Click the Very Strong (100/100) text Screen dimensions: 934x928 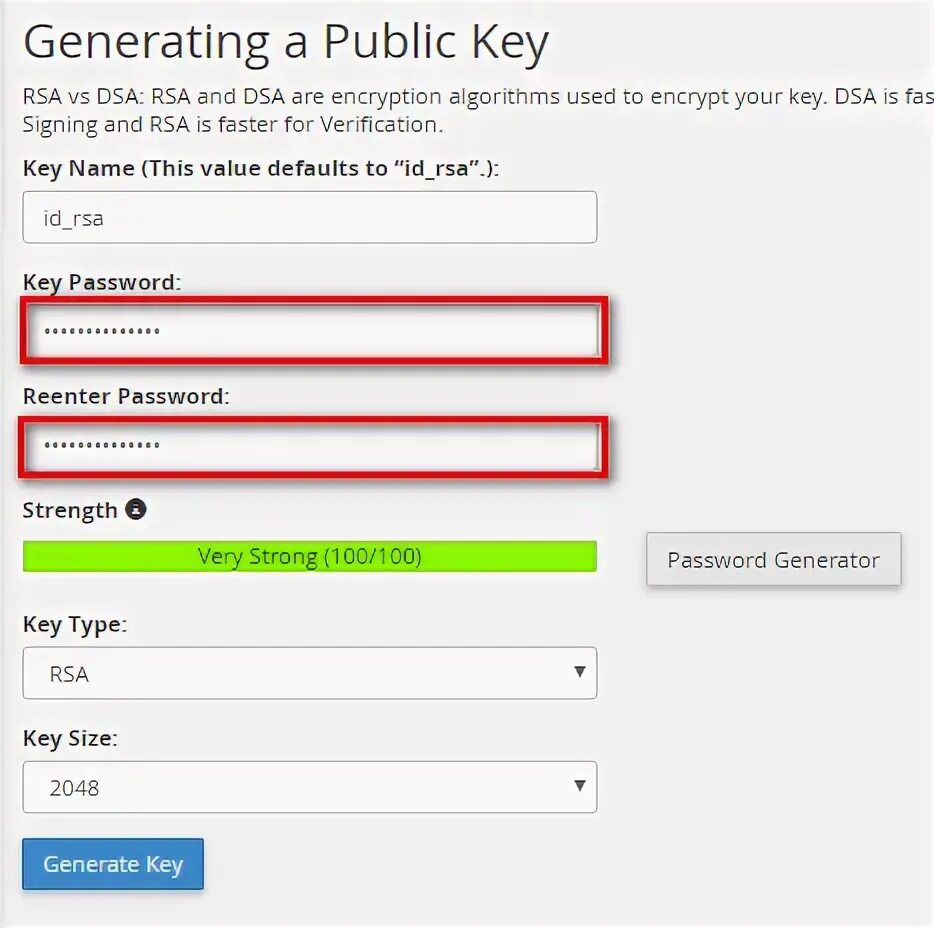pyautogui.click(x=309, y=556)
